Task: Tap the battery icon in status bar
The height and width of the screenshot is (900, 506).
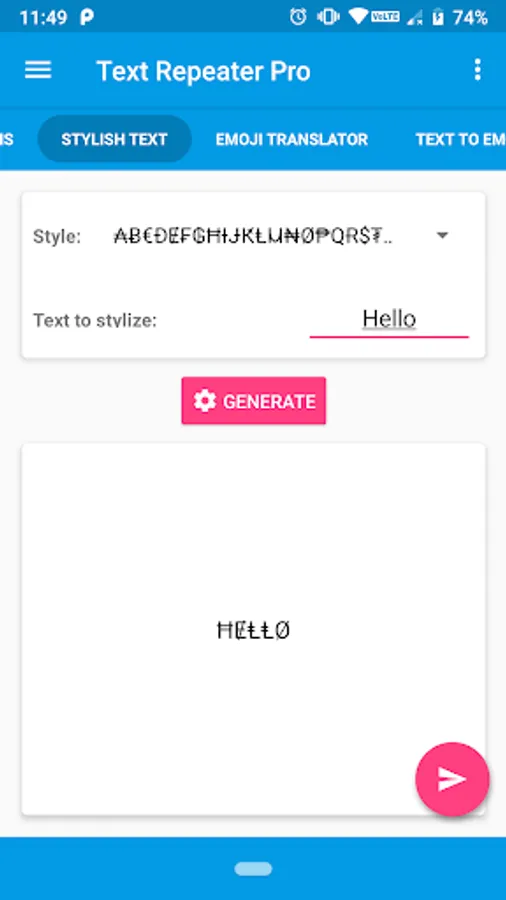Action: click(438, 17)
